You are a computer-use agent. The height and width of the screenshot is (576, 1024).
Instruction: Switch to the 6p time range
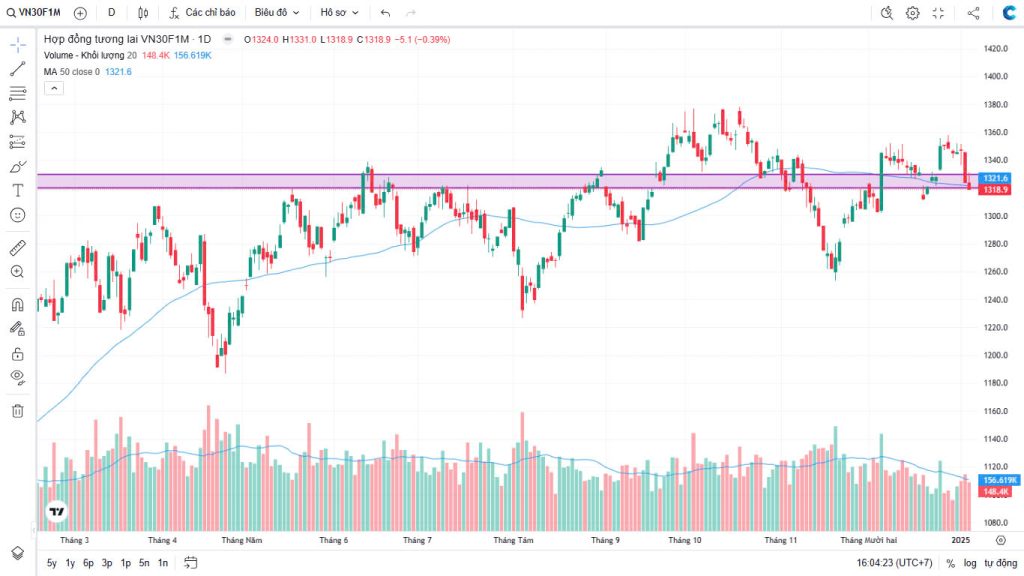pyautogui.click(x=88, y=563)
